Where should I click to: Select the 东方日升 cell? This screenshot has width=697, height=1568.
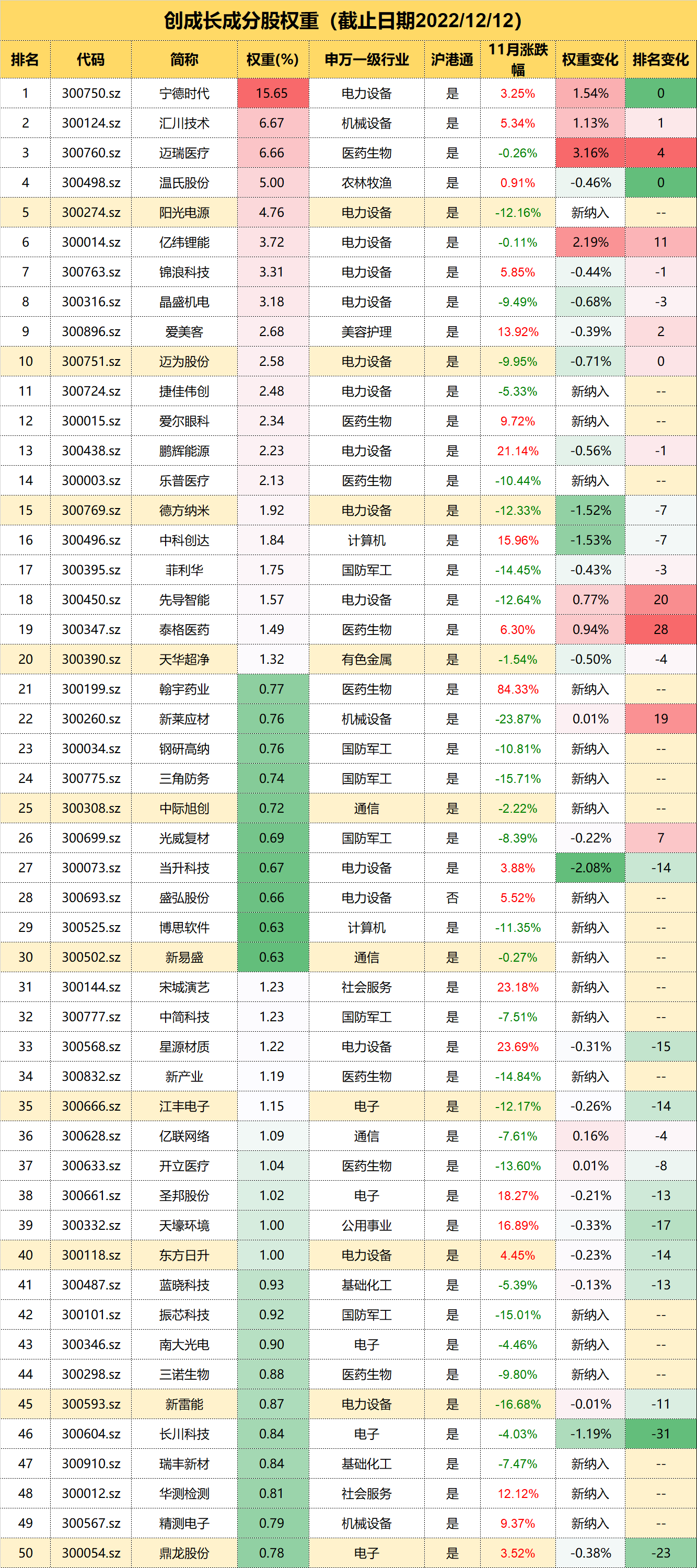pyautogui.click(x=184, y=1255)
